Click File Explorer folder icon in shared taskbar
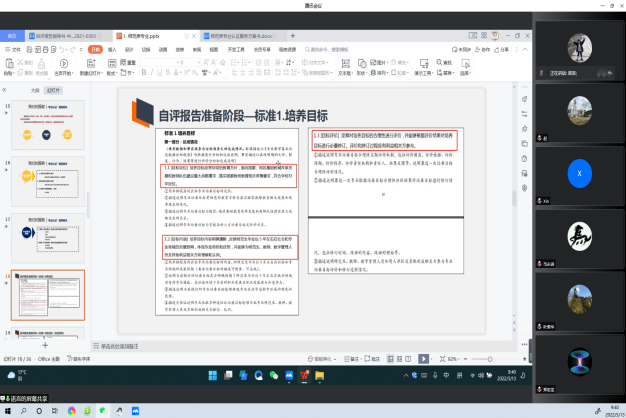626x418 pixels. [x=319, y=375]
